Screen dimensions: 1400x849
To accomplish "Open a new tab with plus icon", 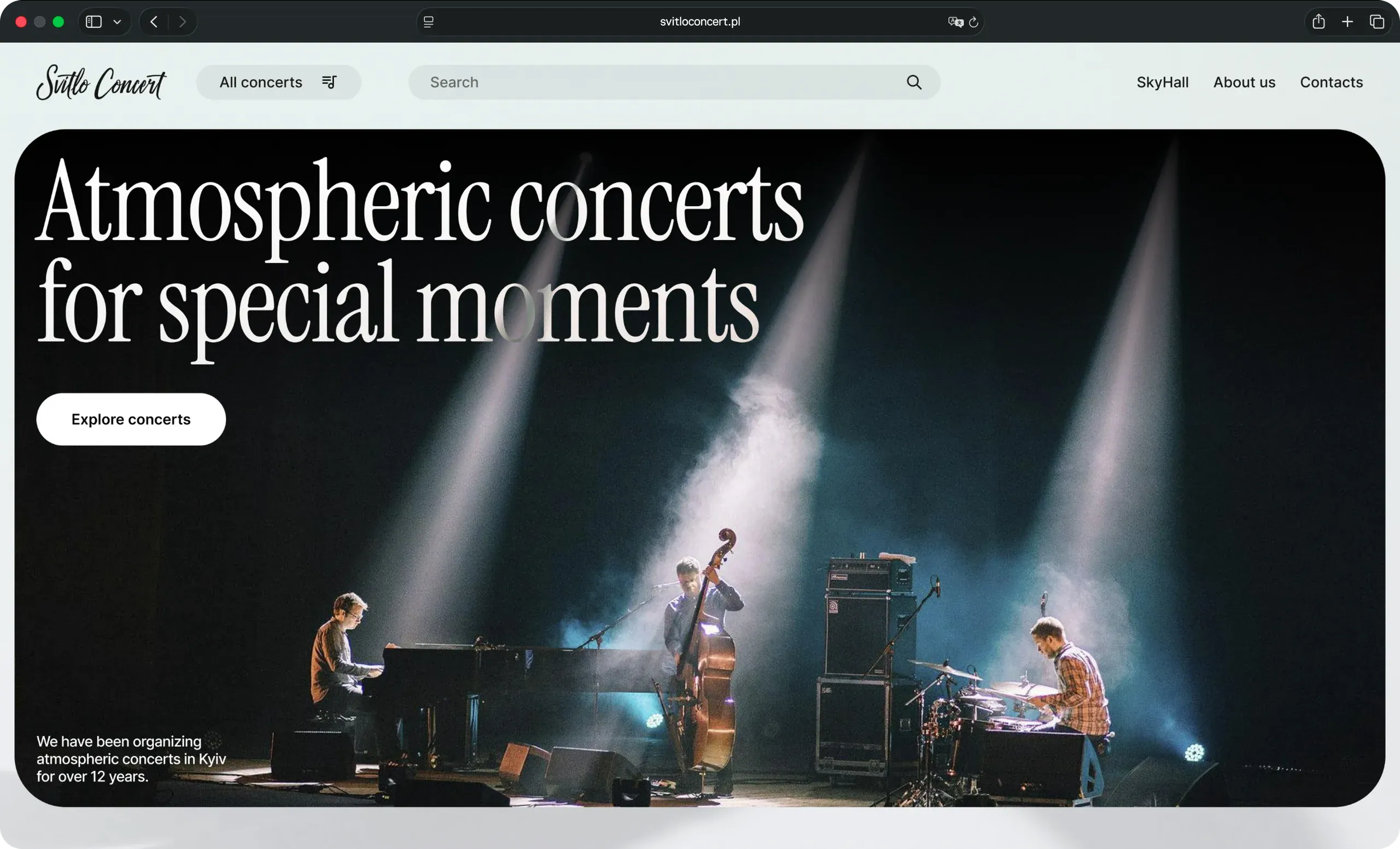I will [1347, 21].
